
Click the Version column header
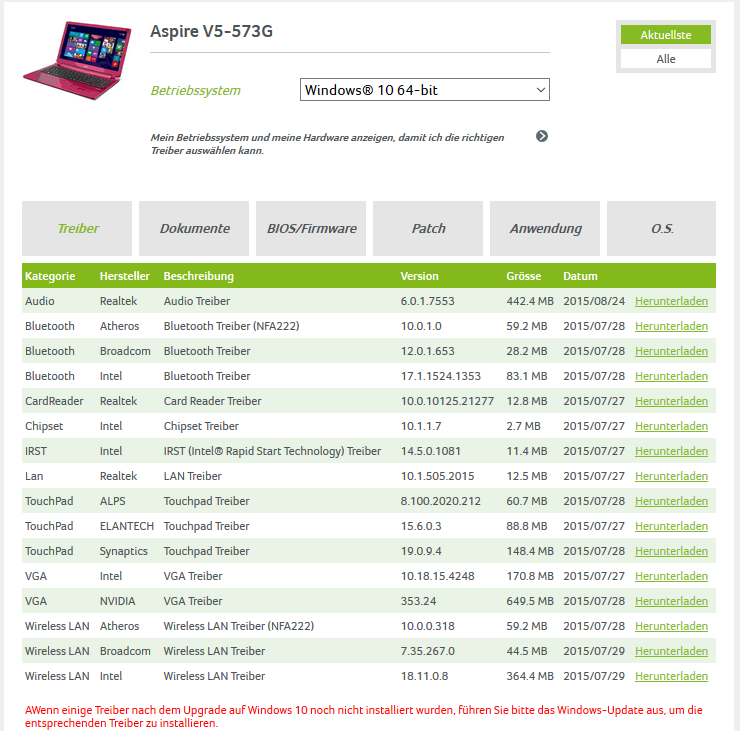420,276
